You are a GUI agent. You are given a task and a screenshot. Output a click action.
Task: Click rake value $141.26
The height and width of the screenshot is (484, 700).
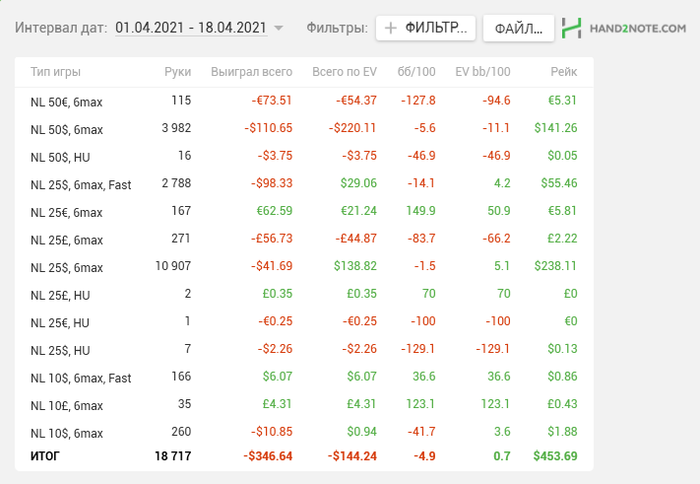(556, 128)
